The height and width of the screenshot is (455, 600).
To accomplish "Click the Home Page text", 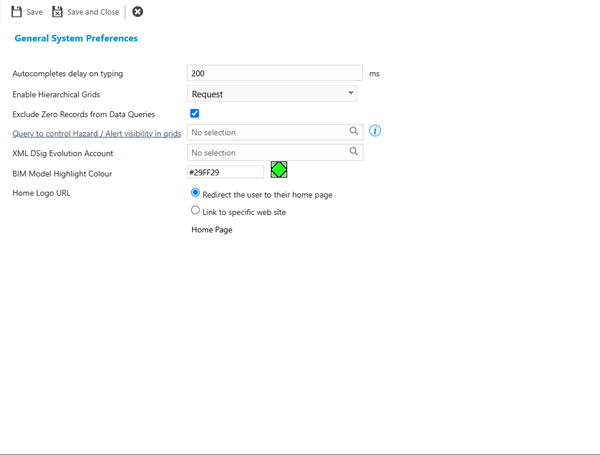I will coord(212,230).
